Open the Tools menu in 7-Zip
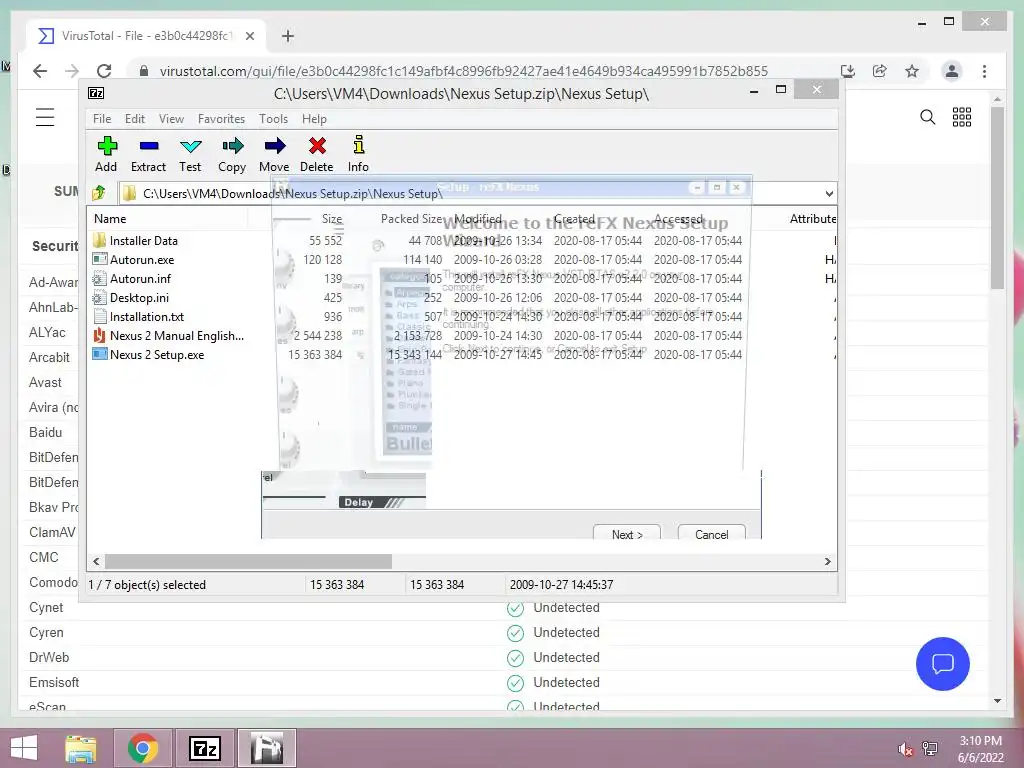Viewport: 1024px width, 768px height. 273,119
